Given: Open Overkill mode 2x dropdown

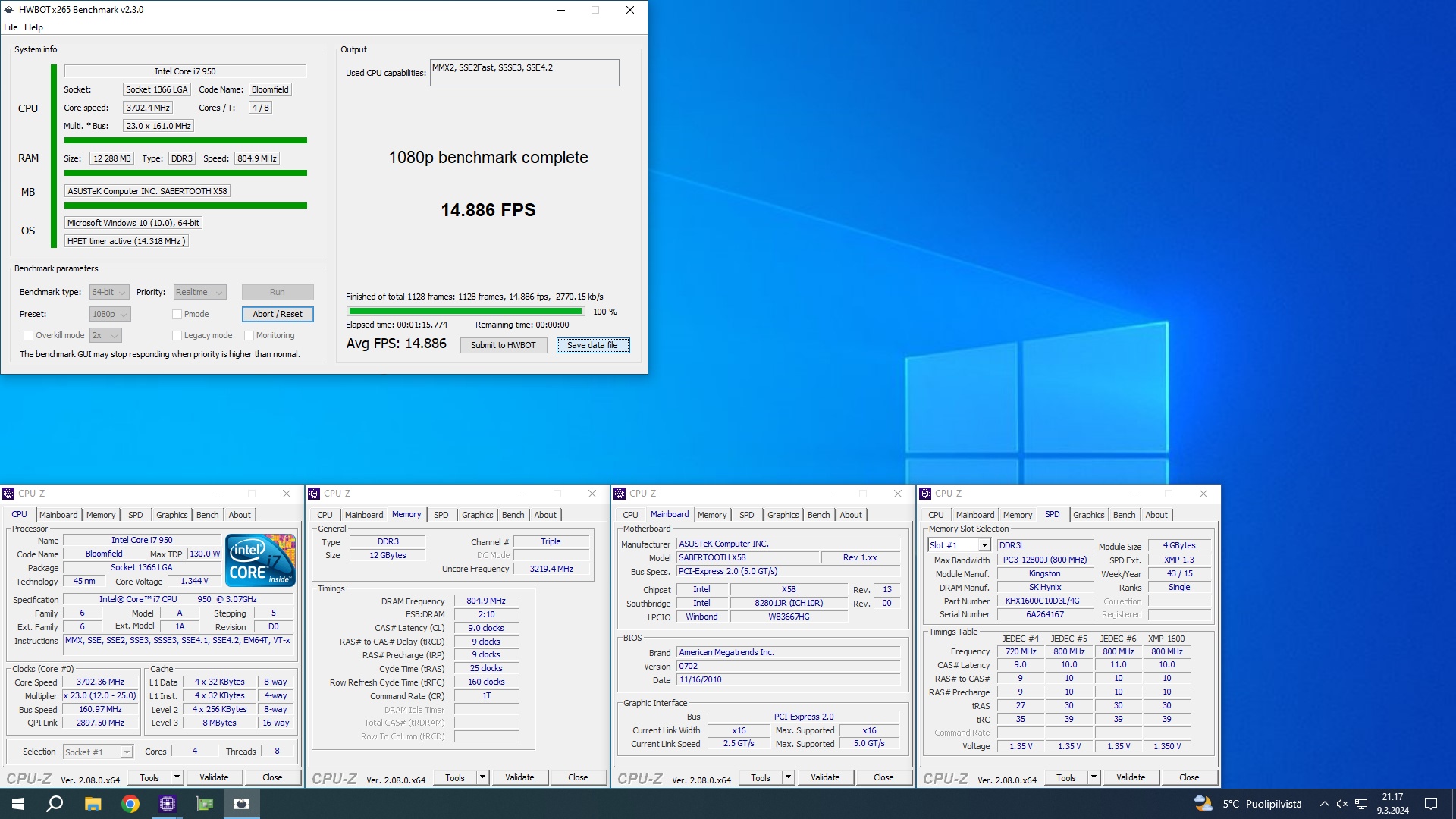Looking at the screenshot, I should coord(105,335).
